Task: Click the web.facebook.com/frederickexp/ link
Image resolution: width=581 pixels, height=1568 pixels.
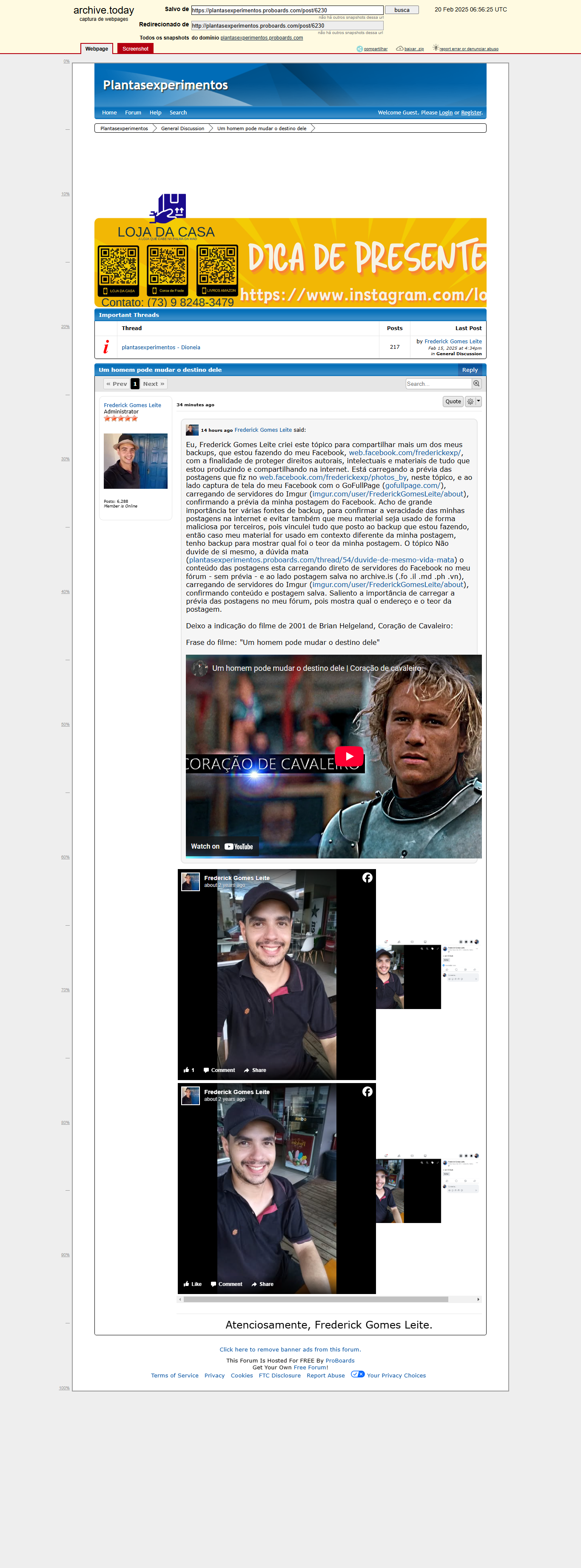Action: tap(404, 453)
